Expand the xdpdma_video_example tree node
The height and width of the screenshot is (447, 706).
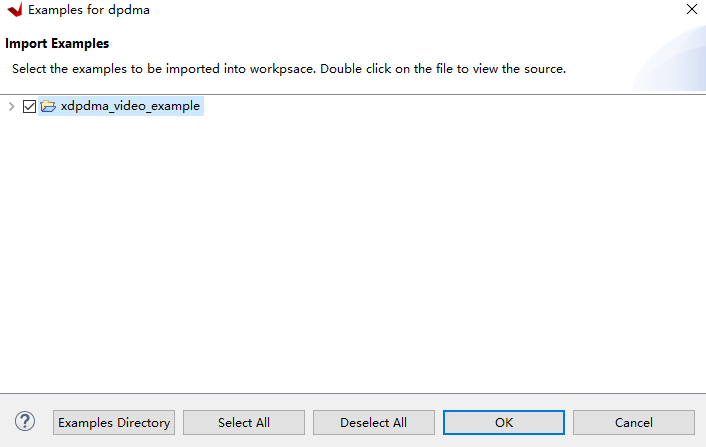(11, 106)
